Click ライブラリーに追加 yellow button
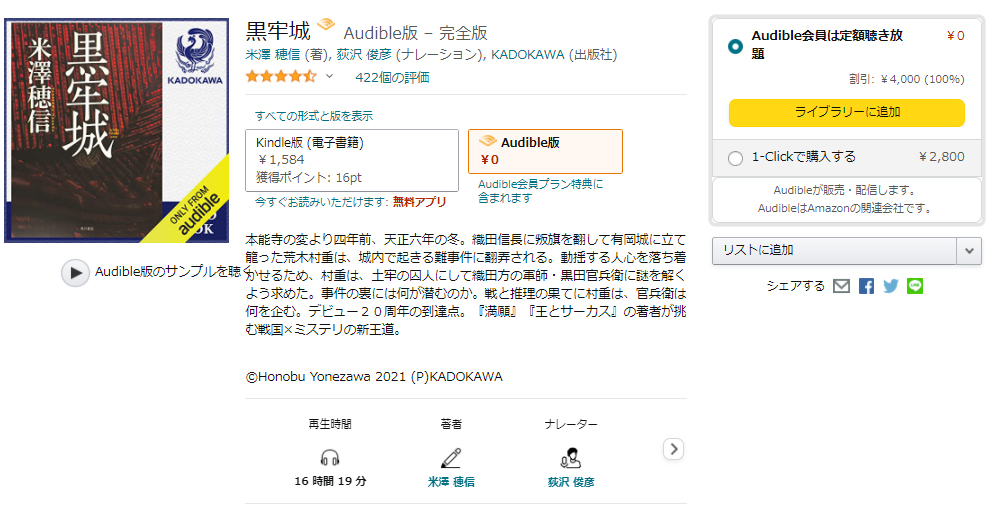The width and height of the screenshot is (994, 525). pyautogui.click(x=846, y=112)
